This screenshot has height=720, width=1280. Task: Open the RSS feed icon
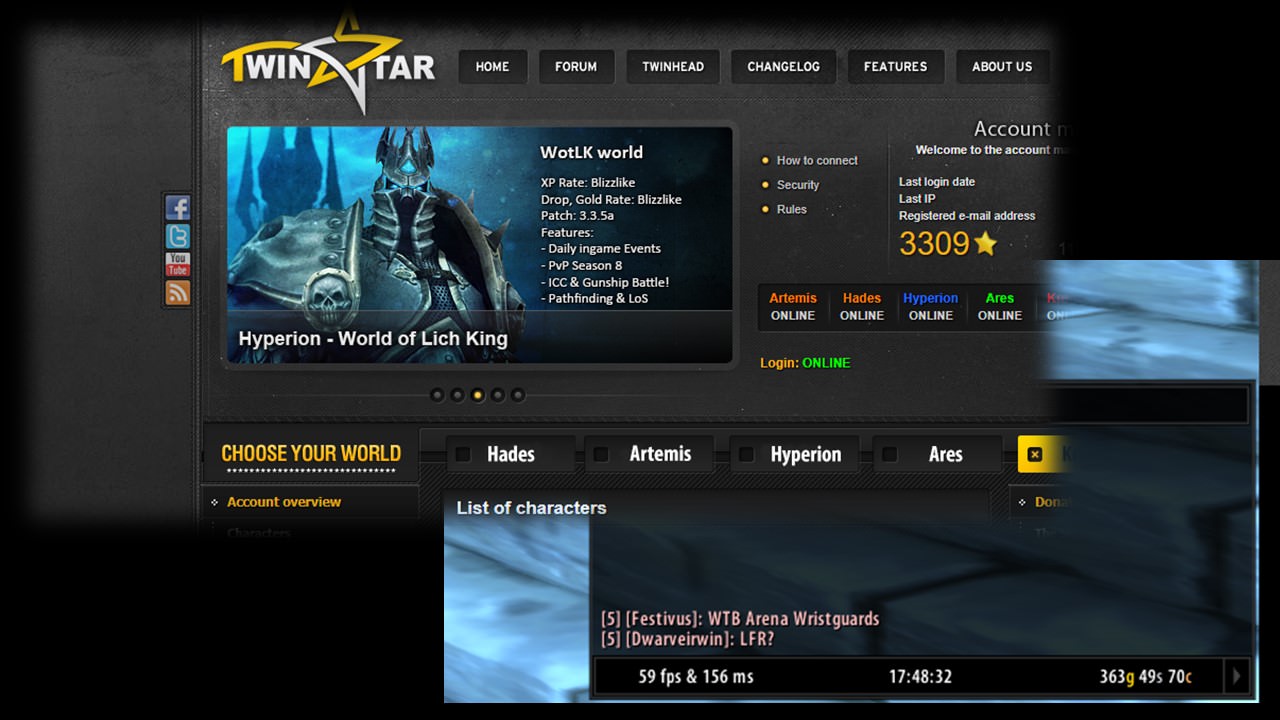pyautogui.click(x=177, y=293)
